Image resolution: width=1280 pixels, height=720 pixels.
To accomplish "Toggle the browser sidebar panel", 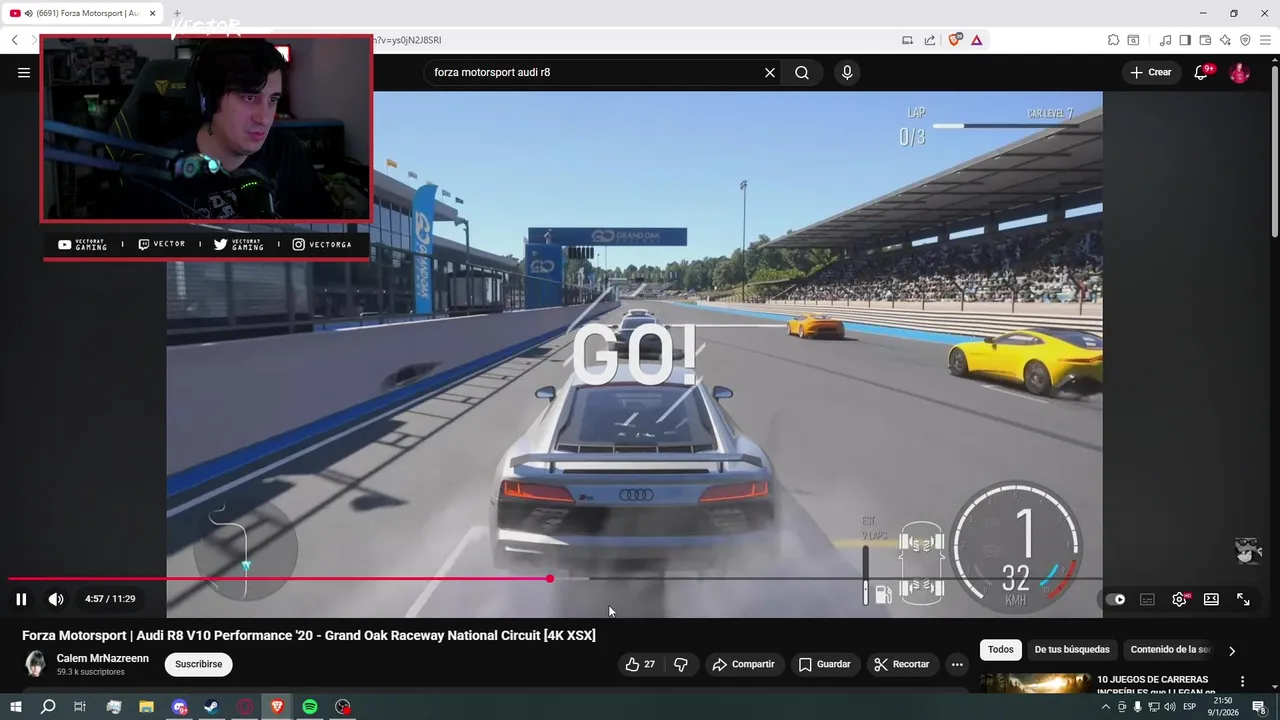I will pos(1185,40).
